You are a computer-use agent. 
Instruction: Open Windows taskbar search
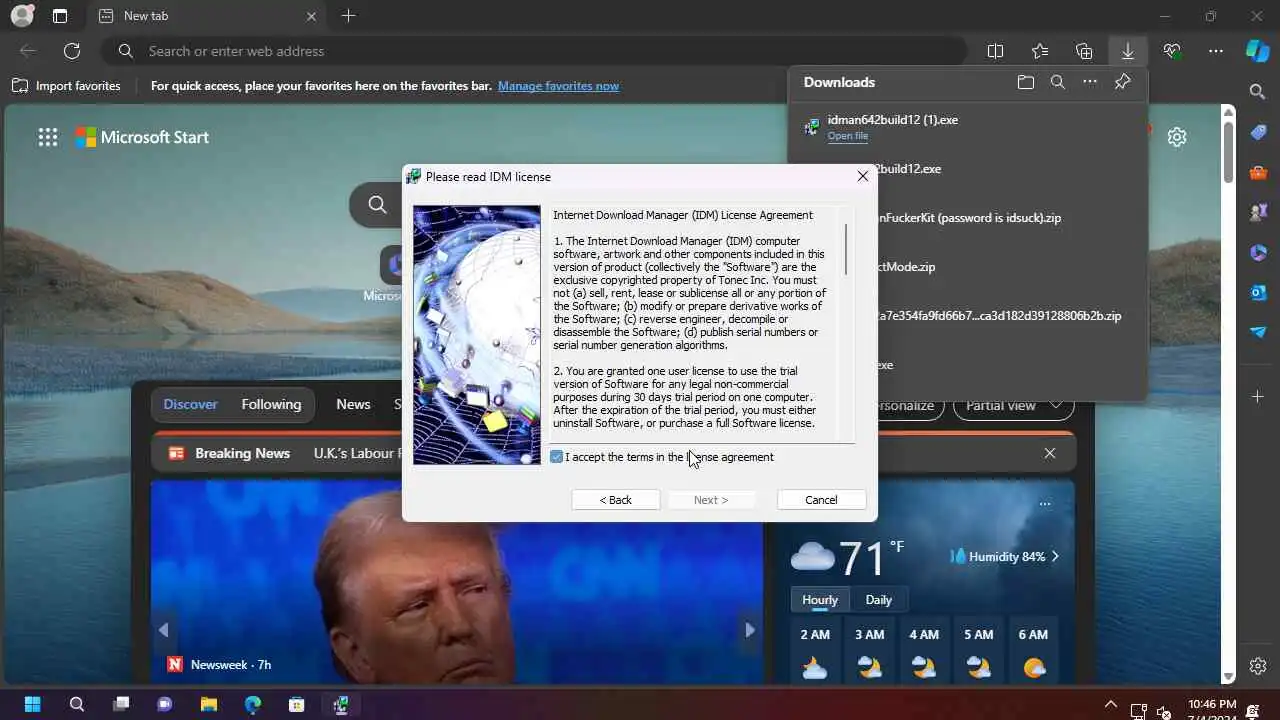coord(77,705)
